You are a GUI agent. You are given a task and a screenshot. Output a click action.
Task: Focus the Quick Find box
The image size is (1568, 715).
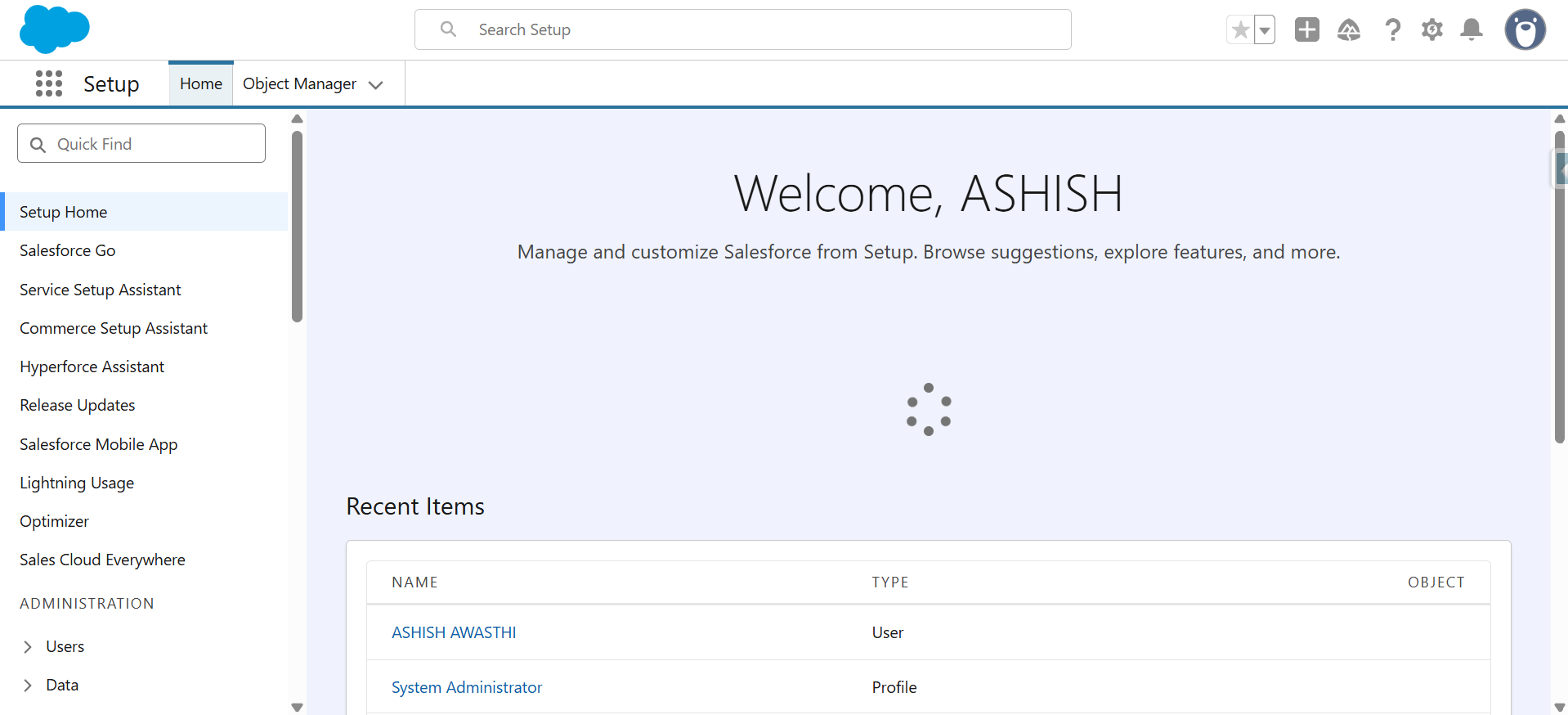[141, 144]
